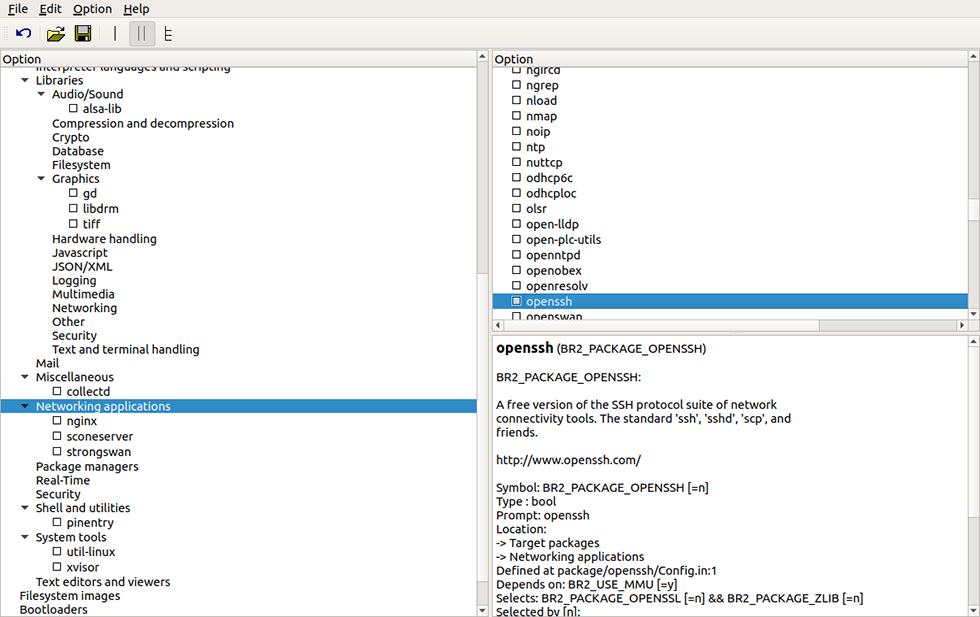Select the open-plc-utils row

point(730,239)
